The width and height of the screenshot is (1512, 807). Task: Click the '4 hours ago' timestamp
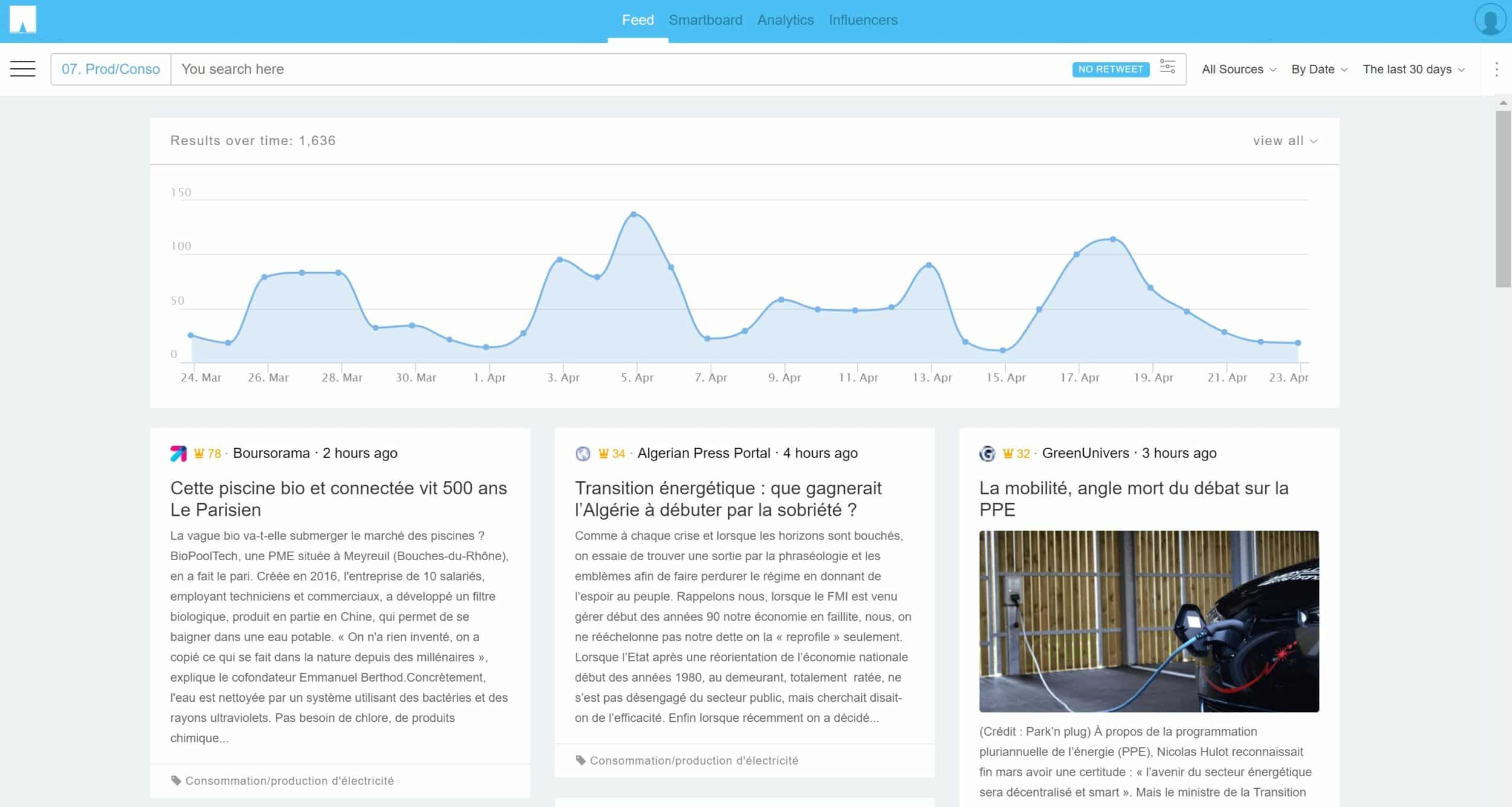(820, 453)
